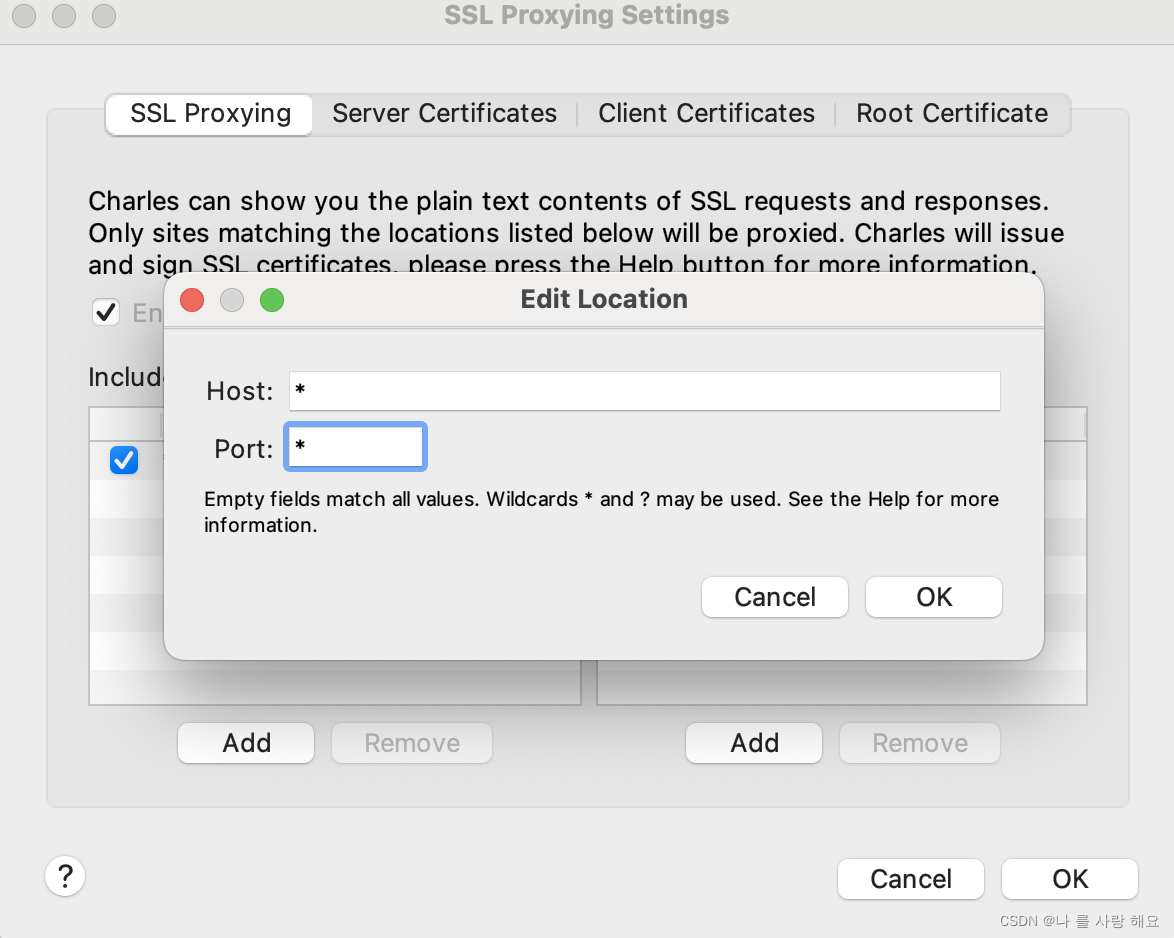1174x938 pixels.
Task: Cancel the SSL Proxying Settings window
Action: pyautogui.click(x=910, y=879)
